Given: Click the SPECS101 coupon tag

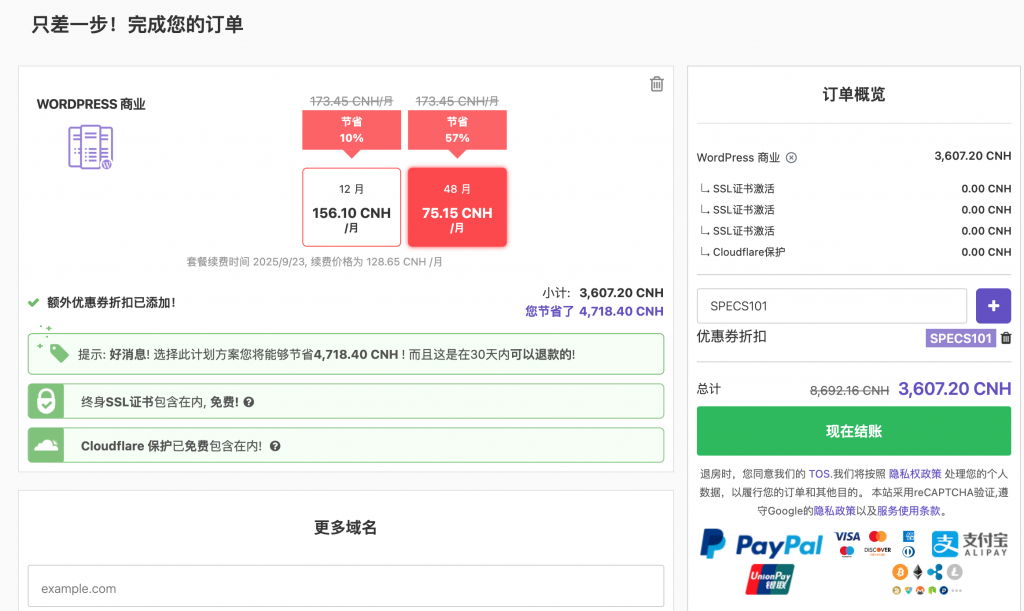Looking at the screenshot, I should [960, 338].
